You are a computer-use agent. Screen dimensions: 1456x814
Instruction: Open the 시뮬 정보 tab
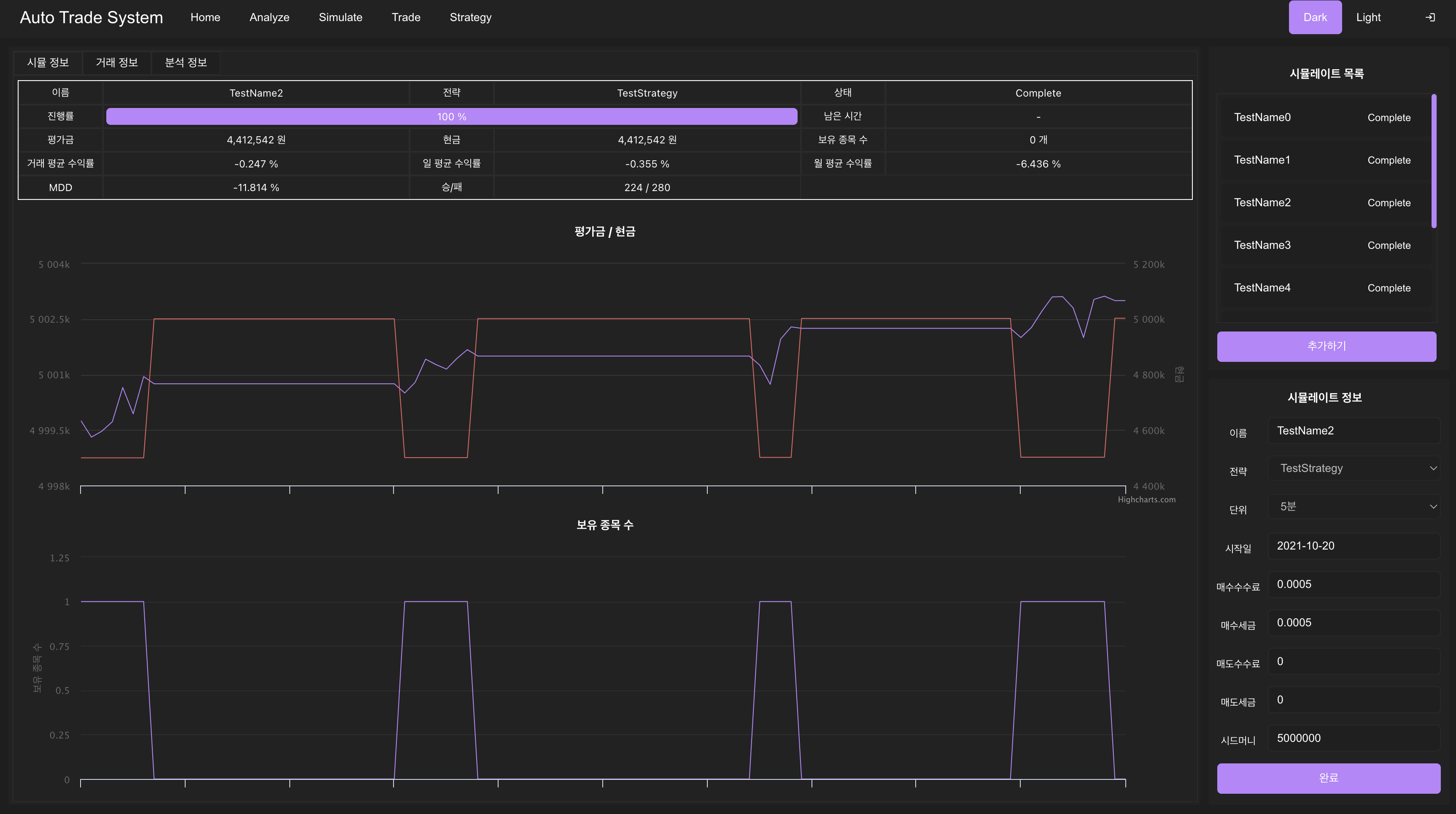[x=48, y=62]
